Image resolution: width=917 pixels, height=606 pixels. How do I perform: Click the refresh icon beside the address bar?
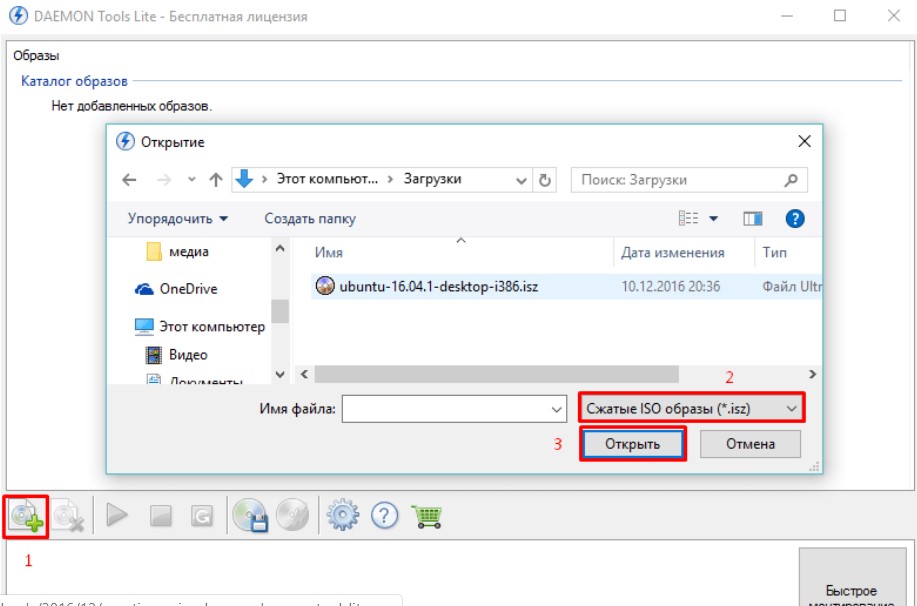pyautogui.click(x=545, y=181)
